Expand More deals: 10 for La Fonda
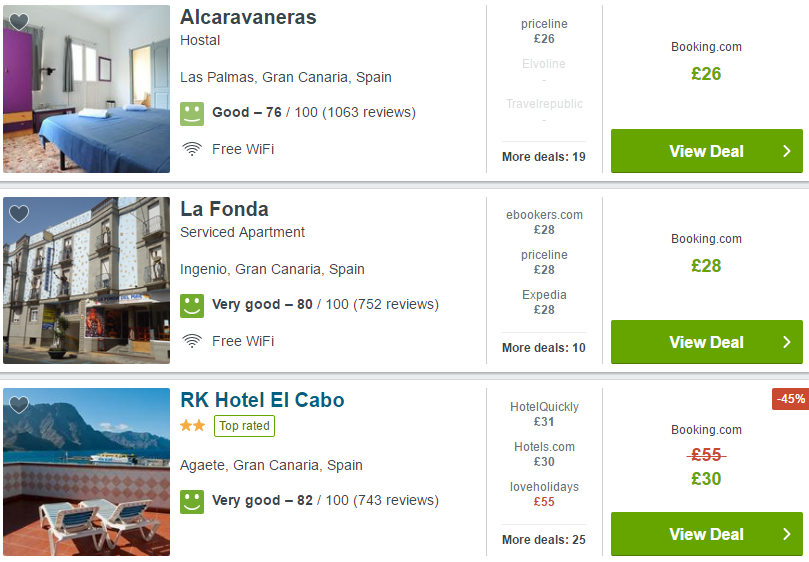 [544, 348]
